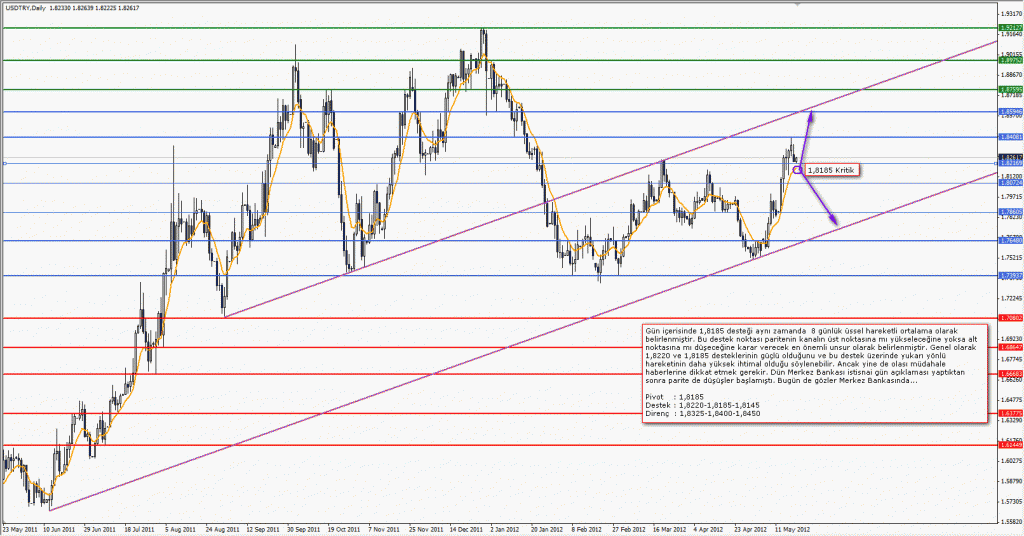Select the green 1.92127 price level label
This screenshot has height=536, width=1024.
[1010, 27]
